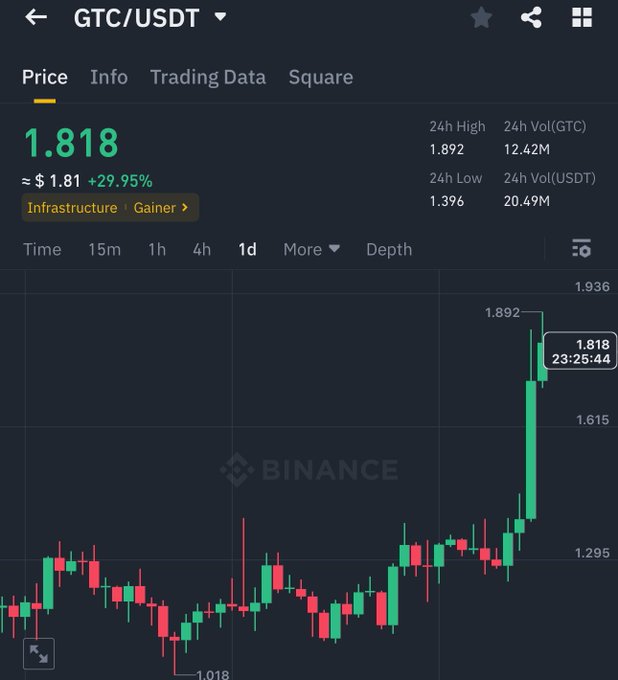Viewport: 618px width, 680px height.
Task: Open the Trading Data tab
Action: [x=208, y=77]
